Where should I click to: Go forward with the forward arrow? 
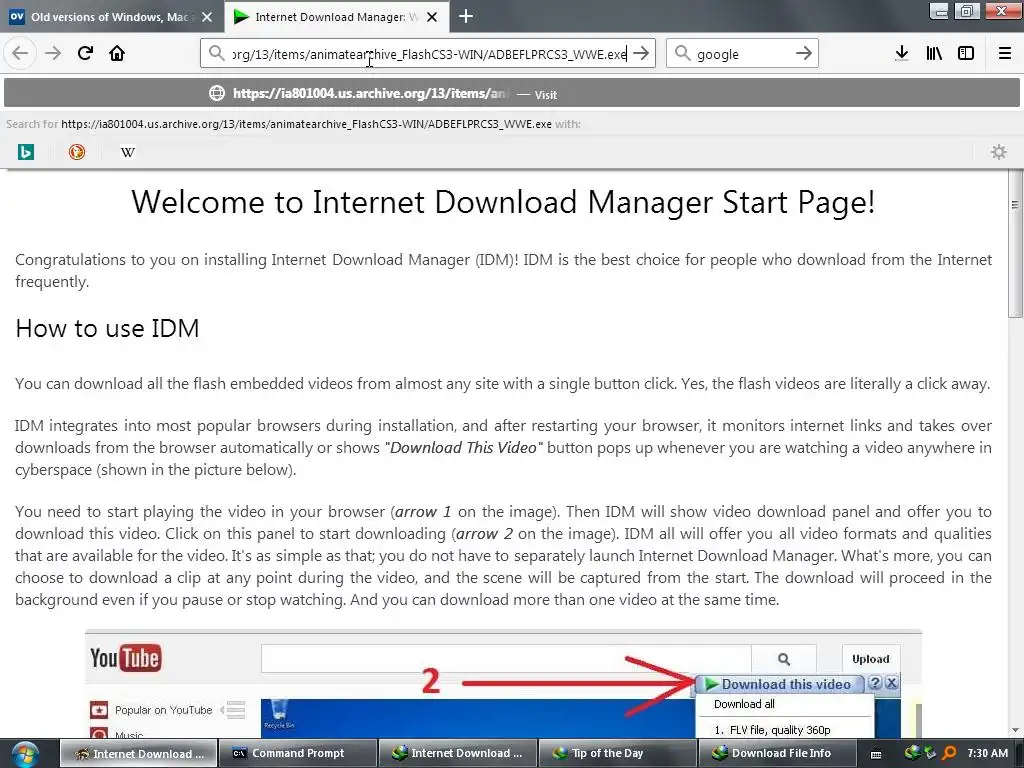point(53,53)
